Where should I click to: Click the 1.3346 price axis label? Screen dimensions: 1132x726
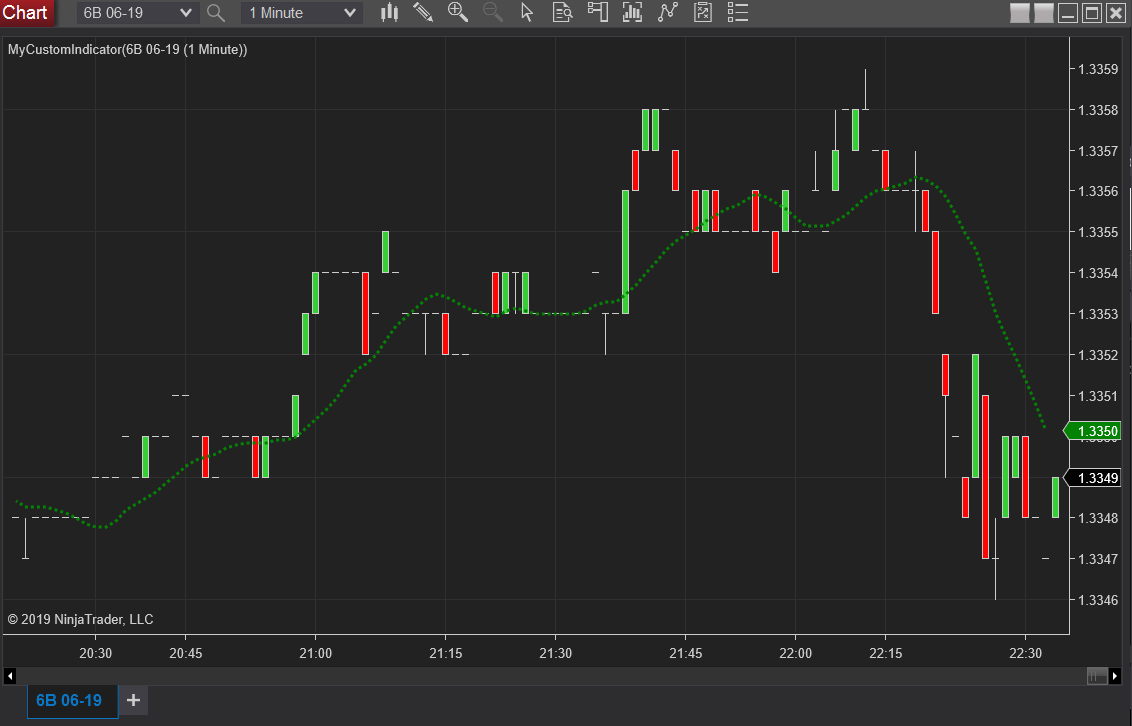pyautogui.click(x=1097, y=600)
